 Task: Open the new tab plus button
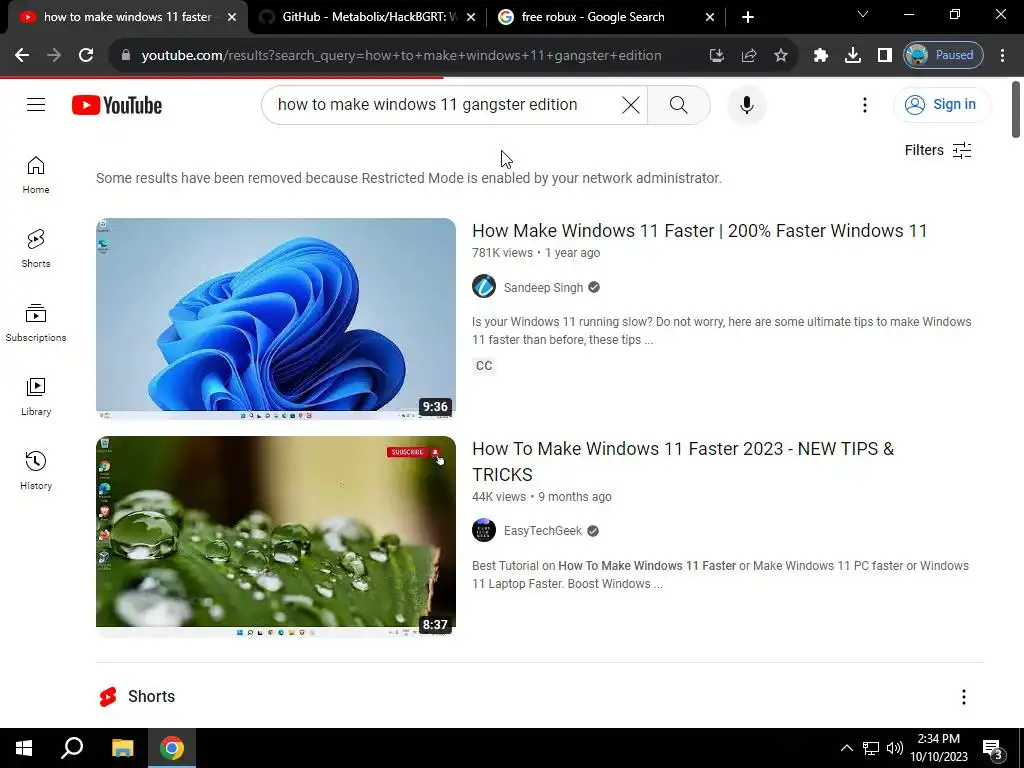748,17
